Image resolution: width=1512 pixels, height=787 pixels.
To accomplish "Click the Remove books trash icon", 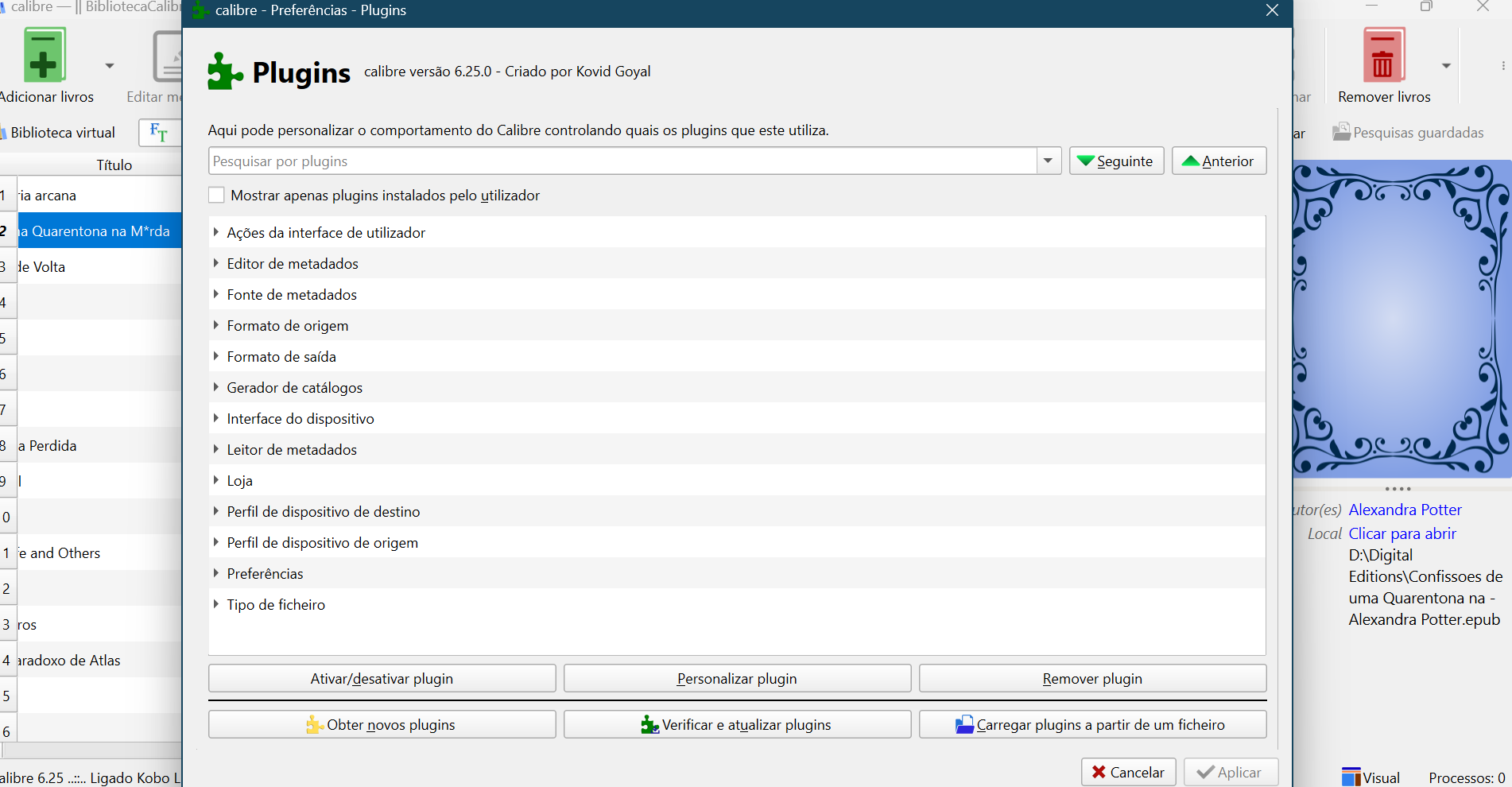I will click(1383, 56).
